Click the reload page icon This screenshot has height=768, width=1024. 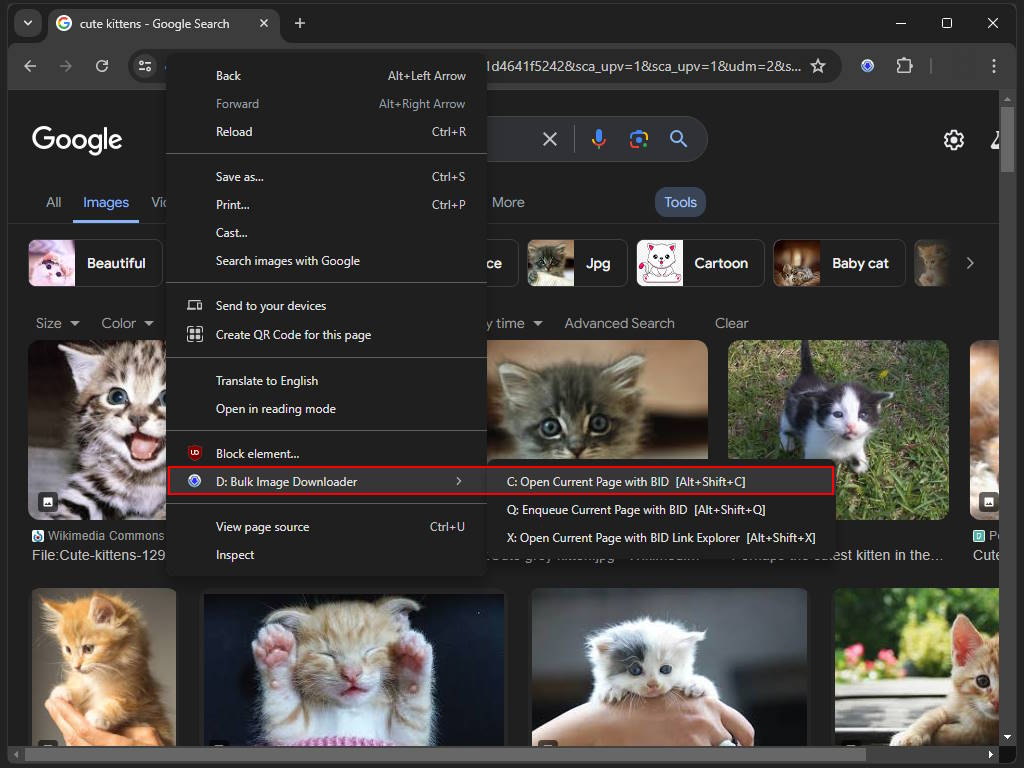pos(102,66)
